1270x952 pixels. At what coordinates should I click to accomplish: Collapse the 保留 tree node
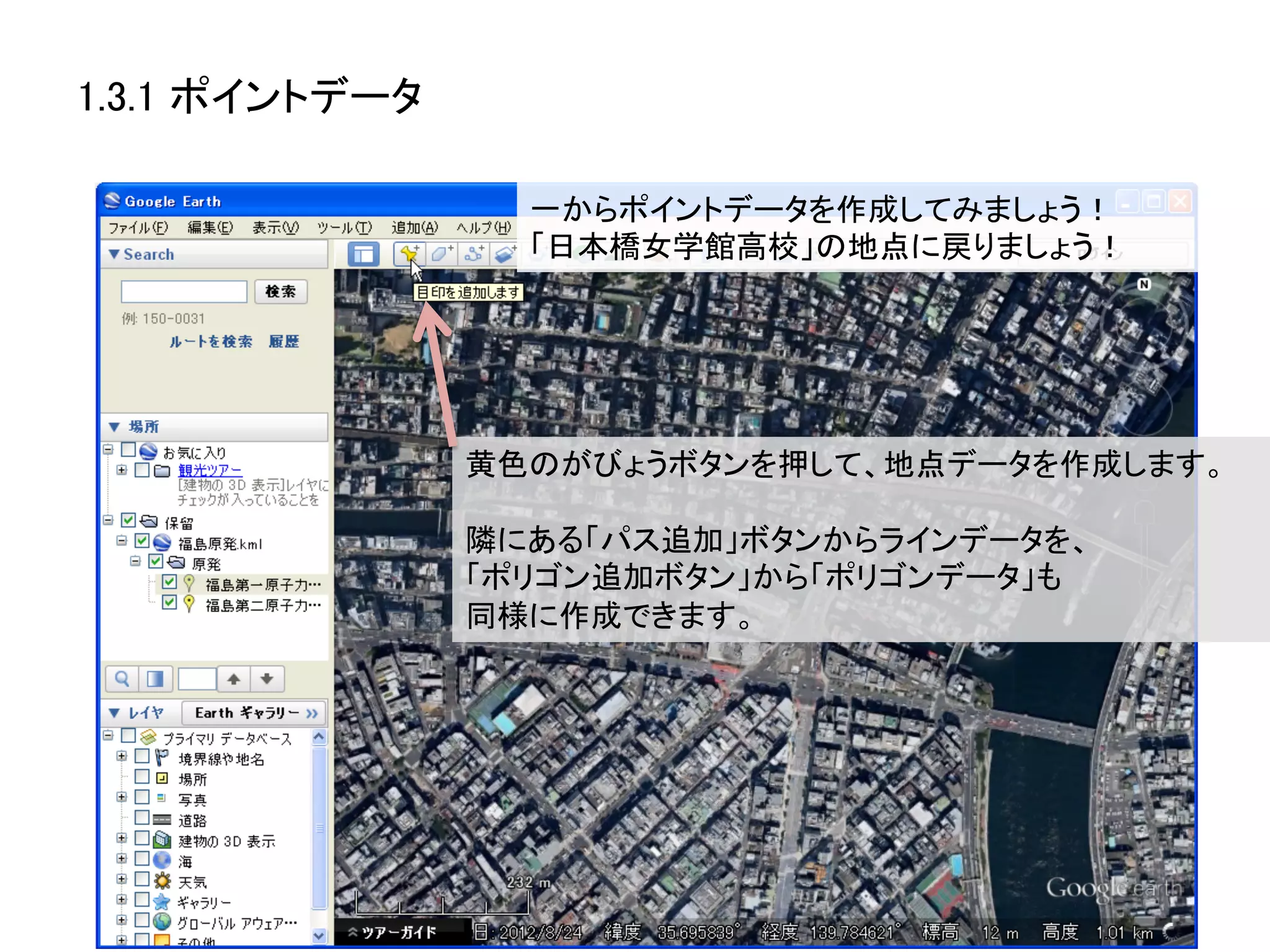pyautogui.click(x=108, y=520)
